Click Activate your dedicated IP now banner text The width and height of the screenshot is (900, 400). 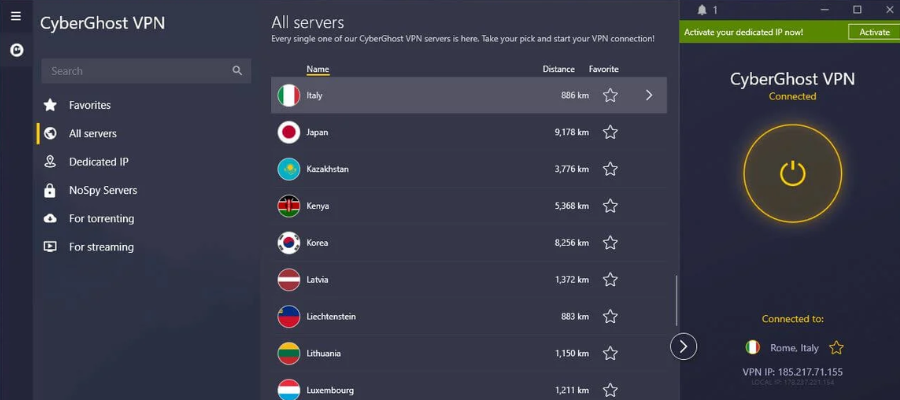point(743,32)
